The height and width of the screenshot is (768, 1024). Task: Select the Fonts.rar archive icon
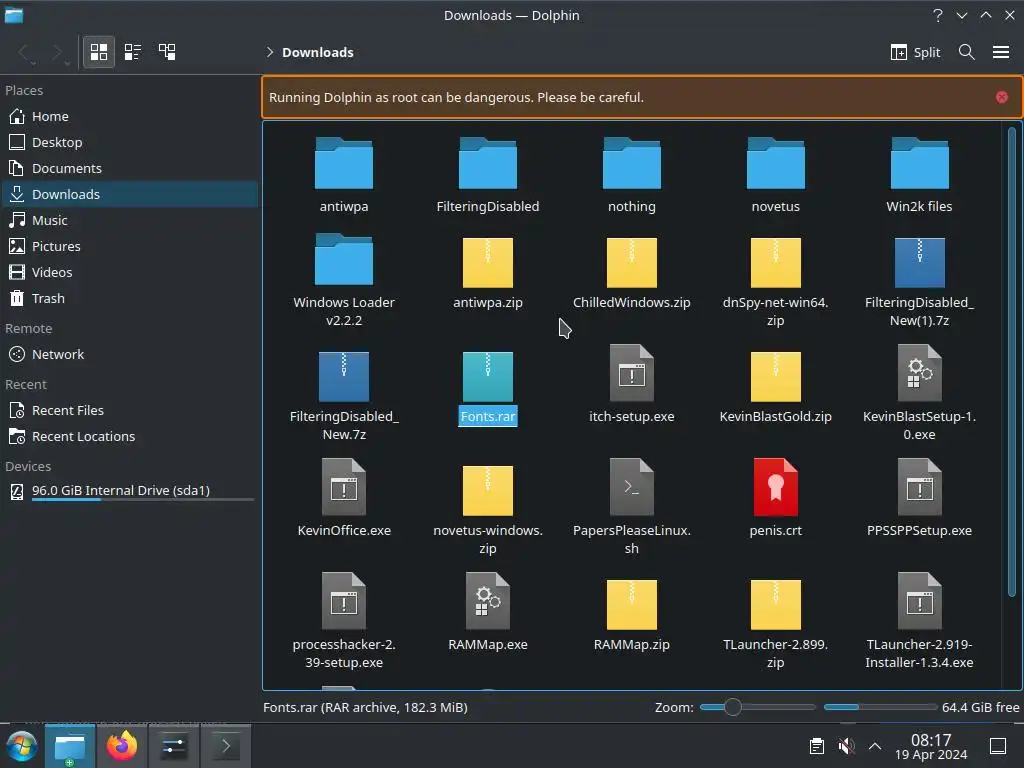tap(488, 377)
